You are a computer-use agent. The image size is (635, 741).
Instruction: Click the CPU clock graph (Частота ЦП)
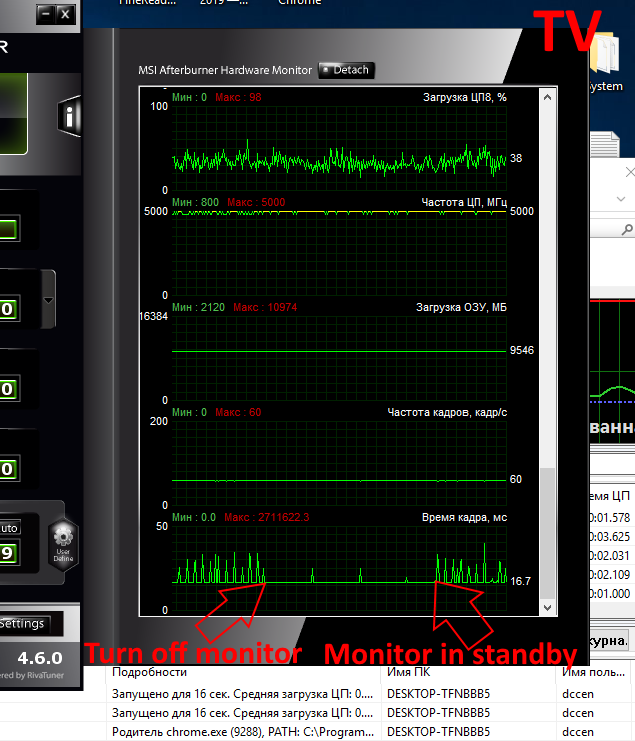[339, 250]
